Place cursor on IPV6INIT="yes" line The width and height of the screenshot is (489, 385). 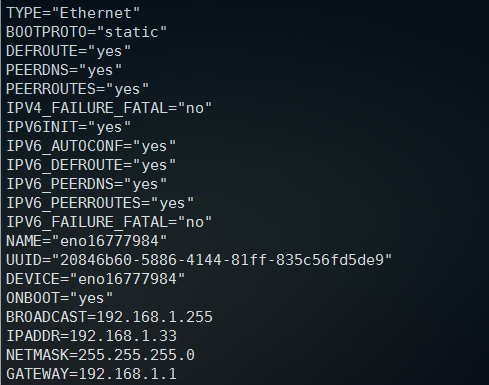click(x=68, y=127)
